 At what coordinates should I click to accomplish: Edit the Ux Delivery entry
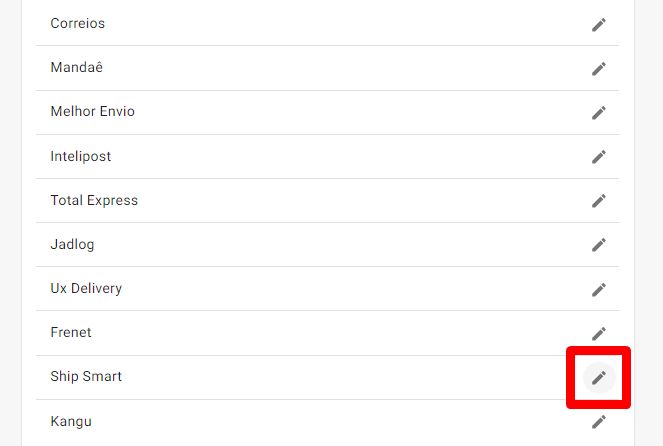point(598,289)
